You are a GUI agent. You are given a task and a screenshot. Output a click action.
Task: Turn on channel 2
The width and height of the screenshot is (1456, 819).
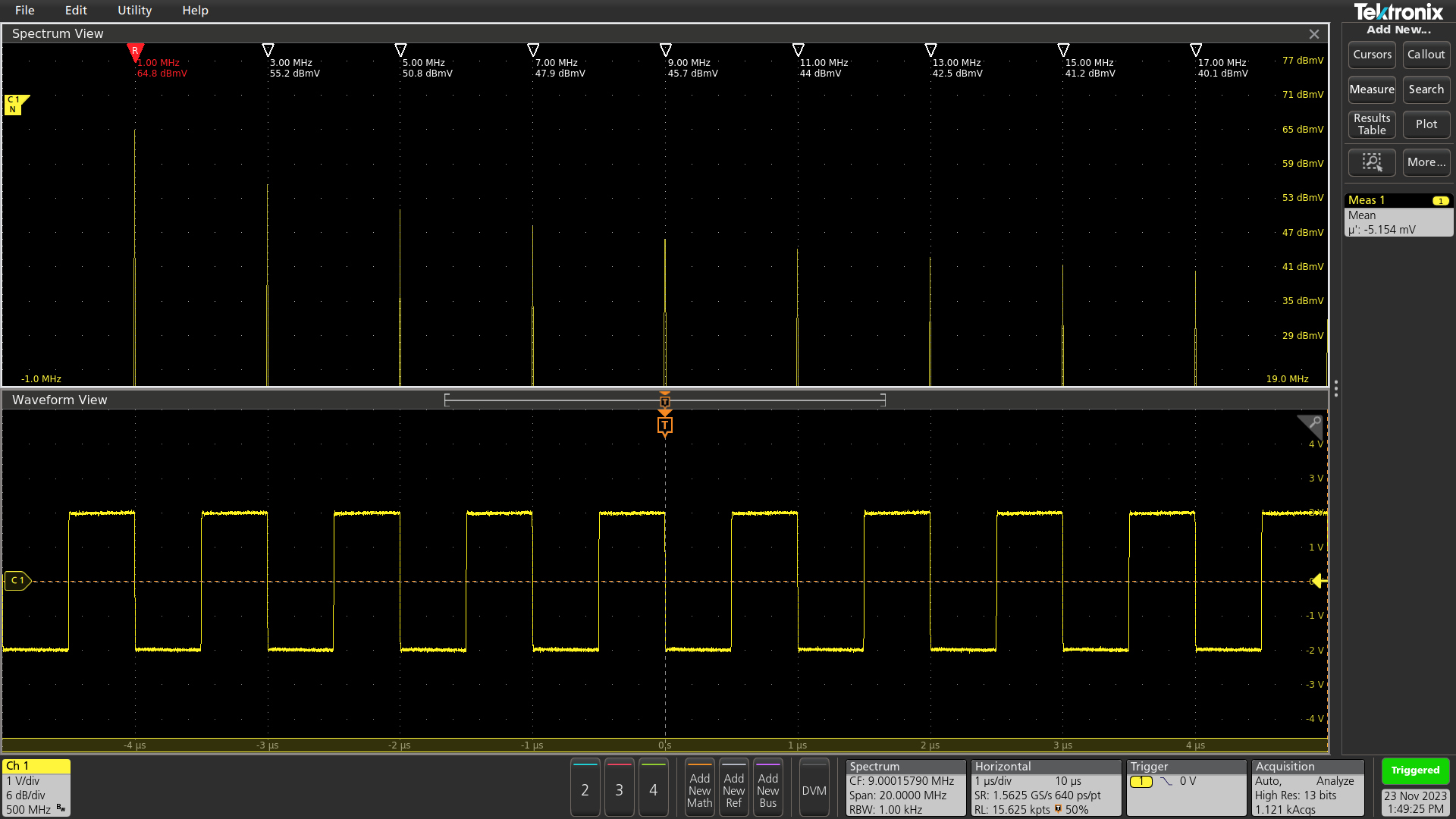click(585, 788)
